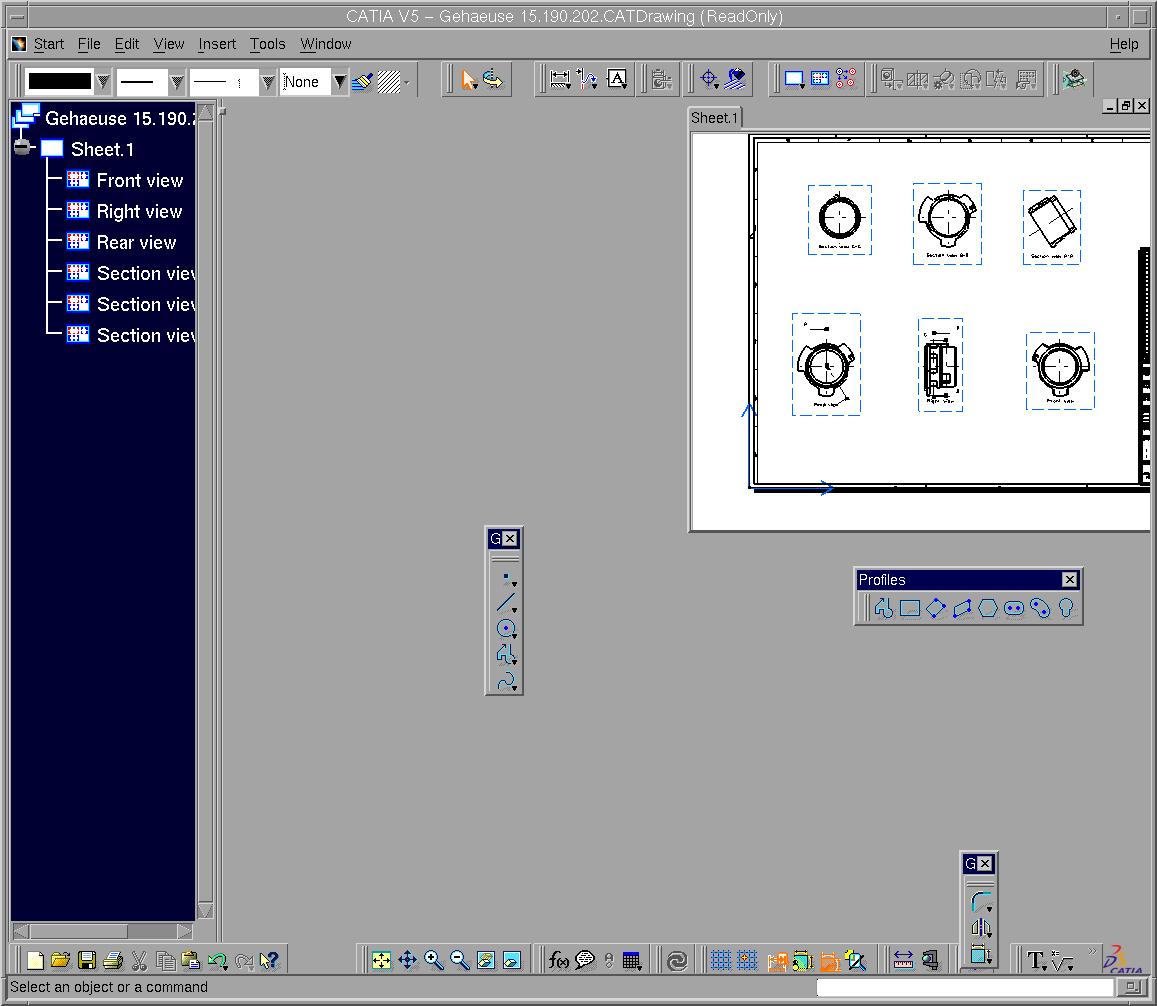The image size is (1157, 1006).
Task: Open the line thickness dropdown arrow
Action: [177, 81]
